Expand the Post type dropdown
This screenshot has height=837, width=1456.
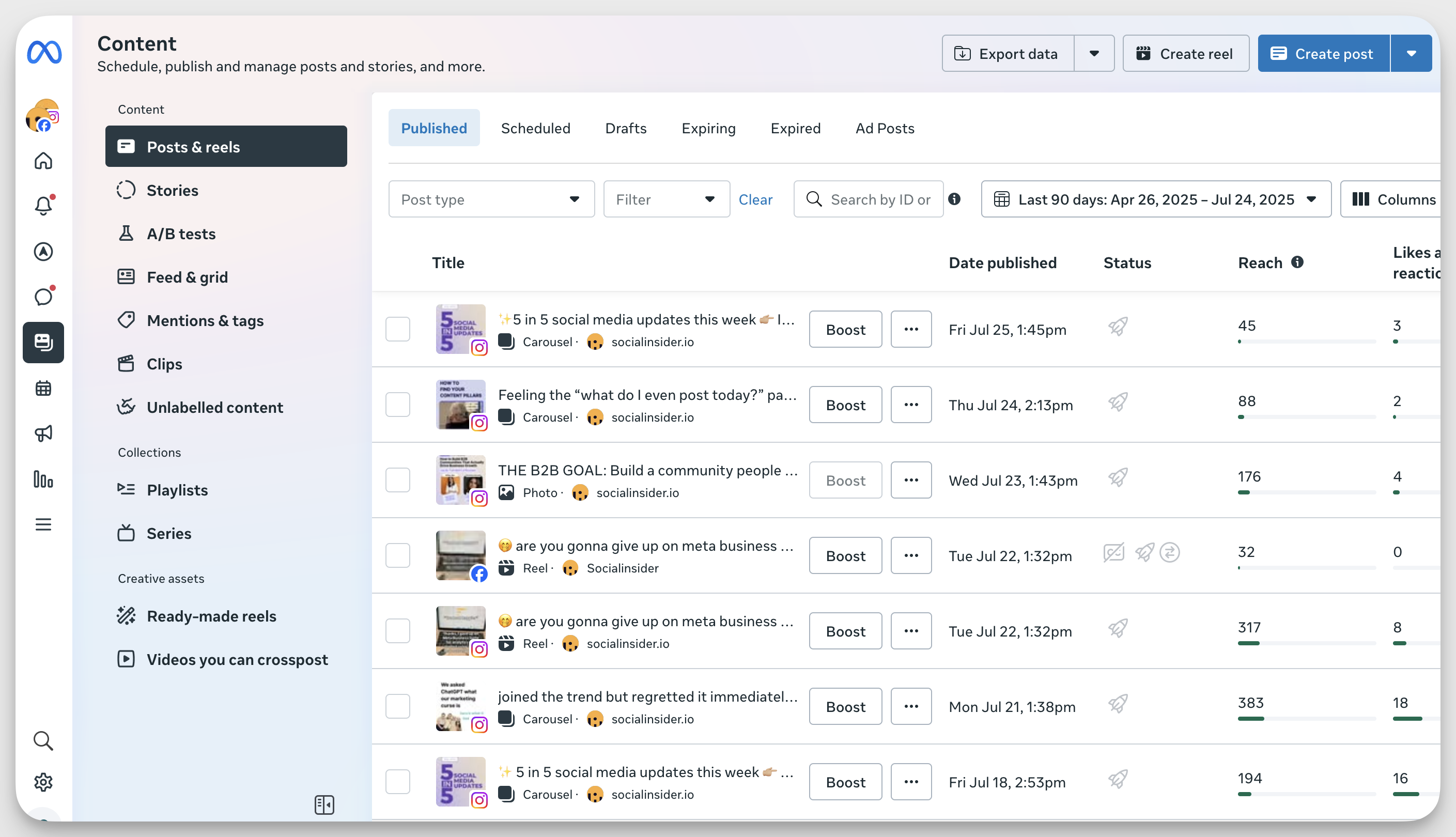[491, 199]
